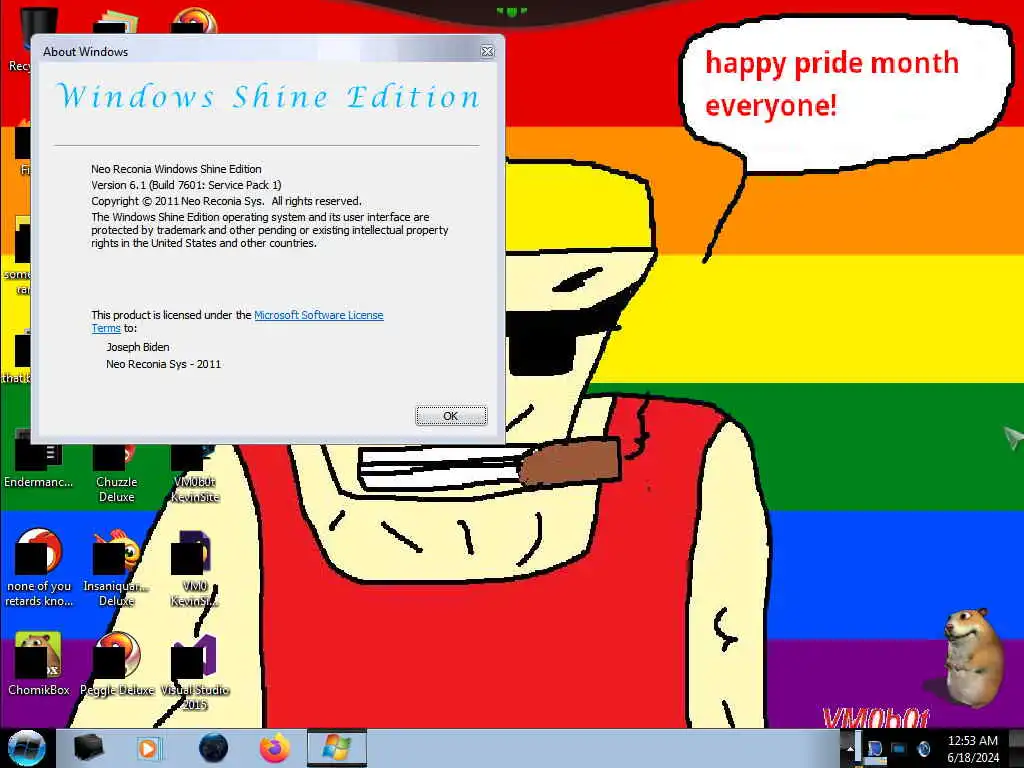This screenshot has width=1024, height=768.
Task: Click the 'Windows Shine Edition' banner text
Action: pos(268,97)
